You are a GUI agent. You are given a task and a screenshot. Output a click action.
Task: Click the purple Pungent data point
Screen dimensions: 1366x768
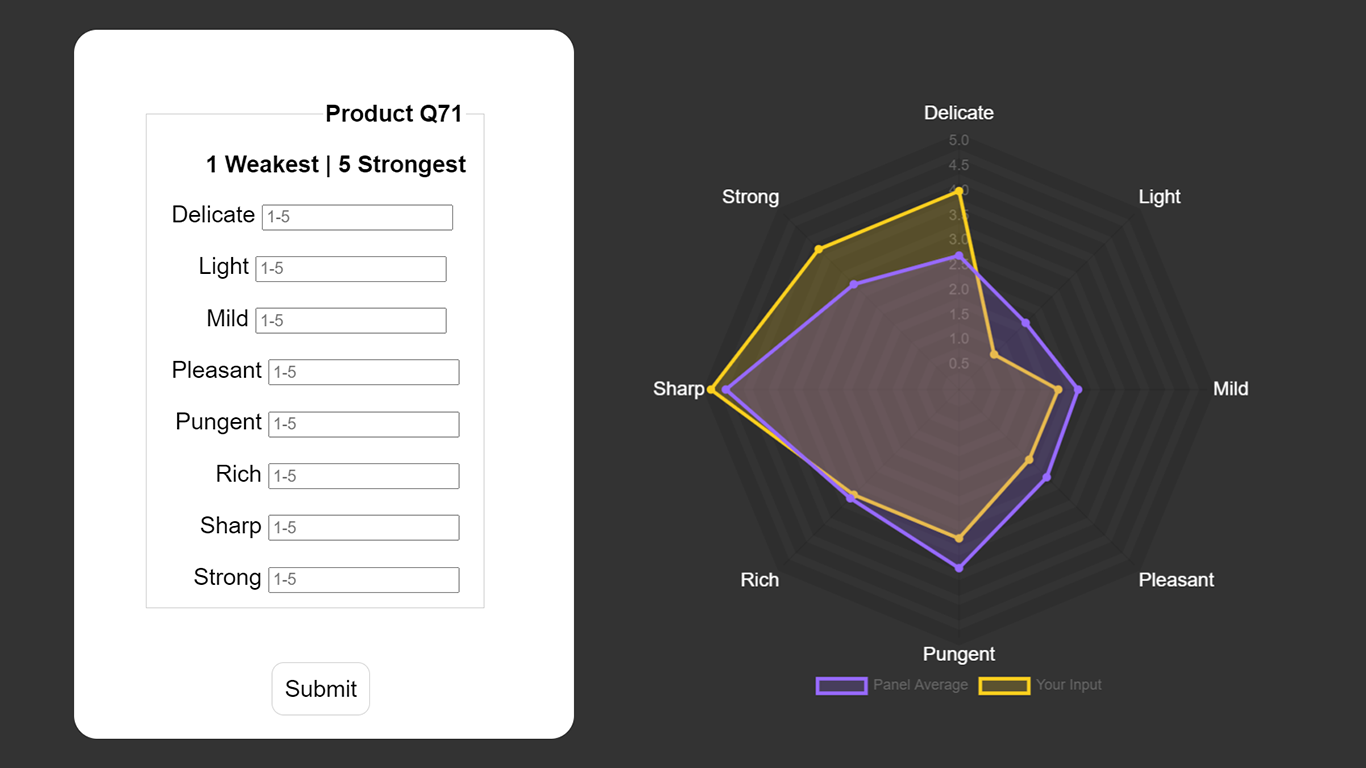(x=959, y=568)
